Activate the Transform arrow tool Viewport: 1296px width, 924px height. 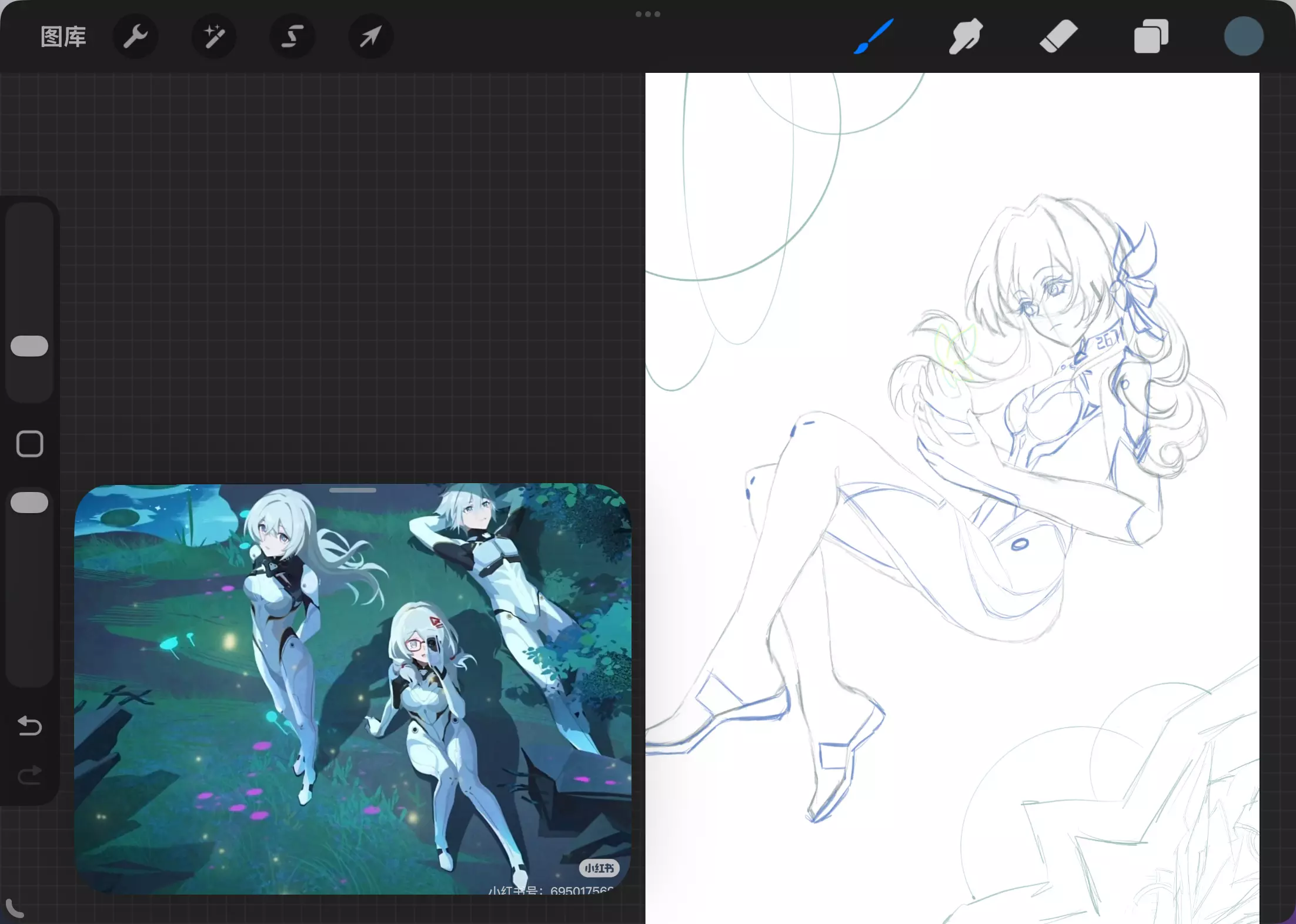click(370, 36)
